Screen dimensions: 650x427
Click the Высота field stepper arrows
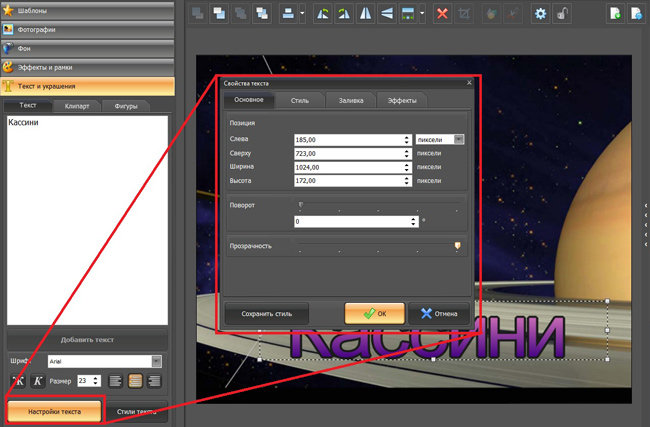click(x=407, y=181)
